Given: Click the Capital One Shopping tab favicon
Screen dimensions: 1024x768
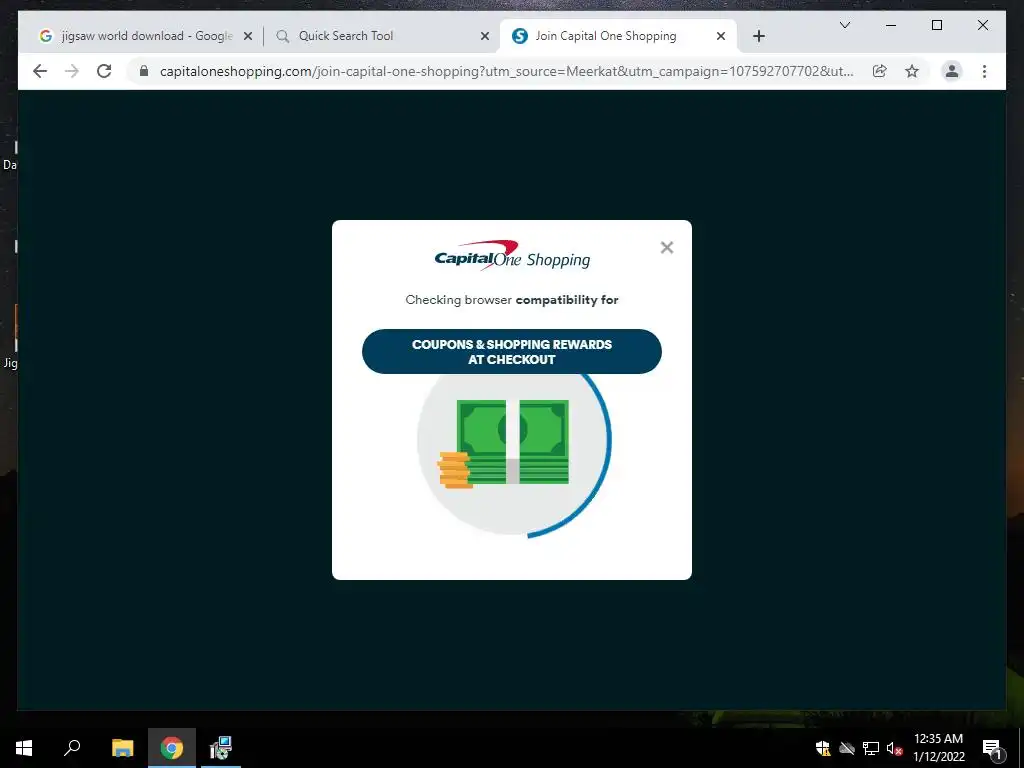Looking at the screenshot, I should pyautogui.click(x=520, y=36).
